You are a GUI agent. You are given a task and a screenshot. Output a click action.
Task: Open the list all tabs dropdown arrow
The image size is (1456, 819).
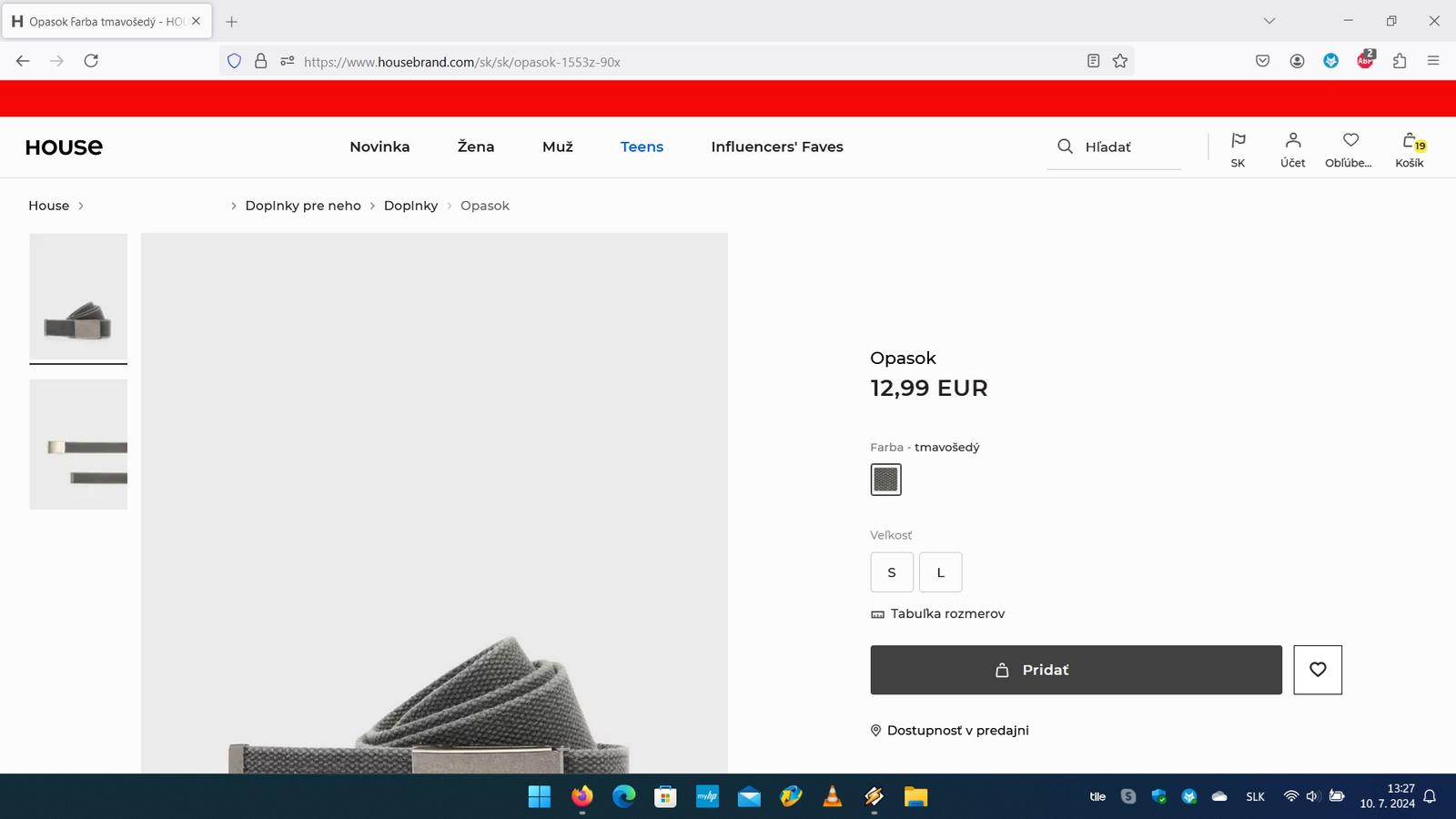pos(1269,21)
